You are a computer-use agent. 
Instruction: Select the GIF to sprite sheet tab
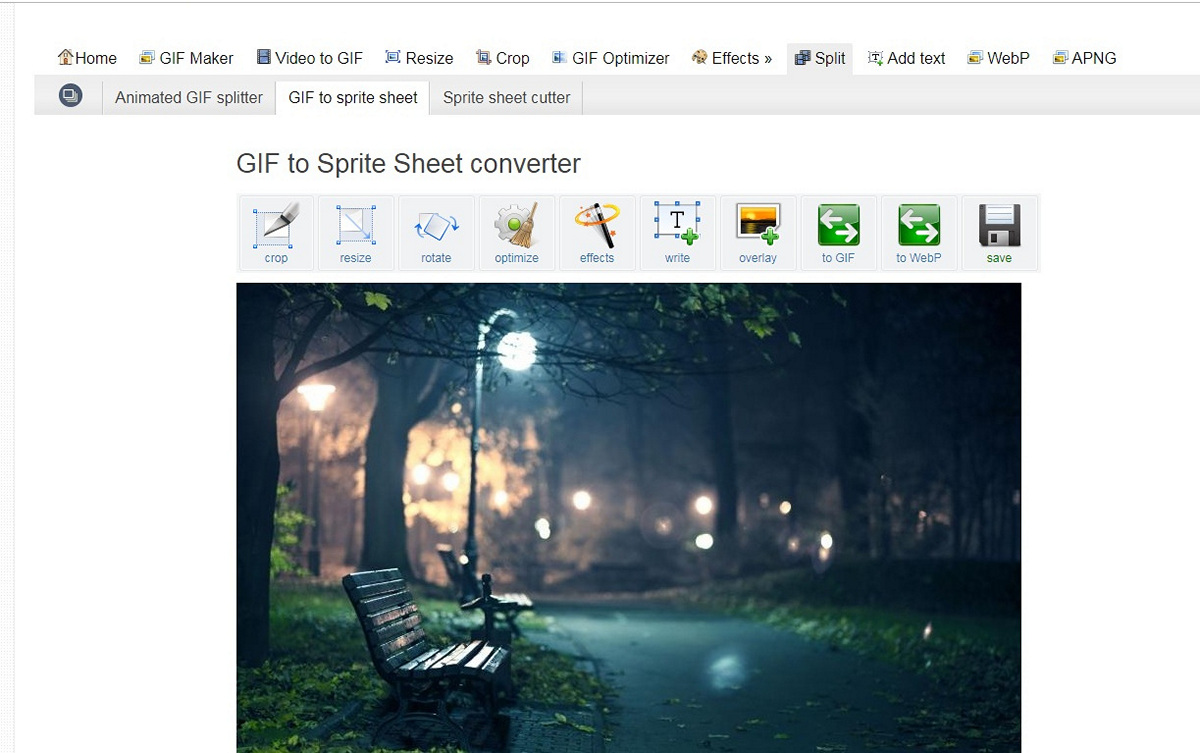353,98
